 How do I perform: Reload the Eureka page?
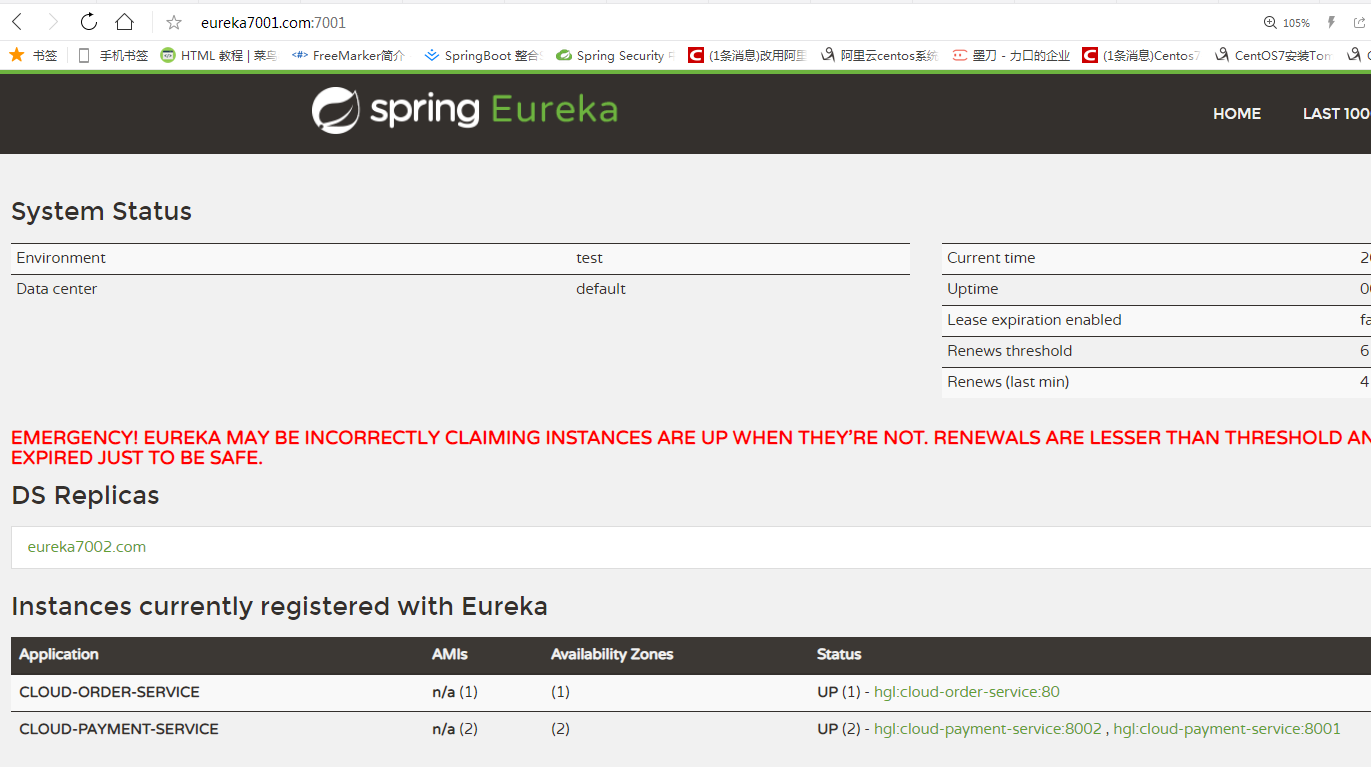click(x=89, y=22)
